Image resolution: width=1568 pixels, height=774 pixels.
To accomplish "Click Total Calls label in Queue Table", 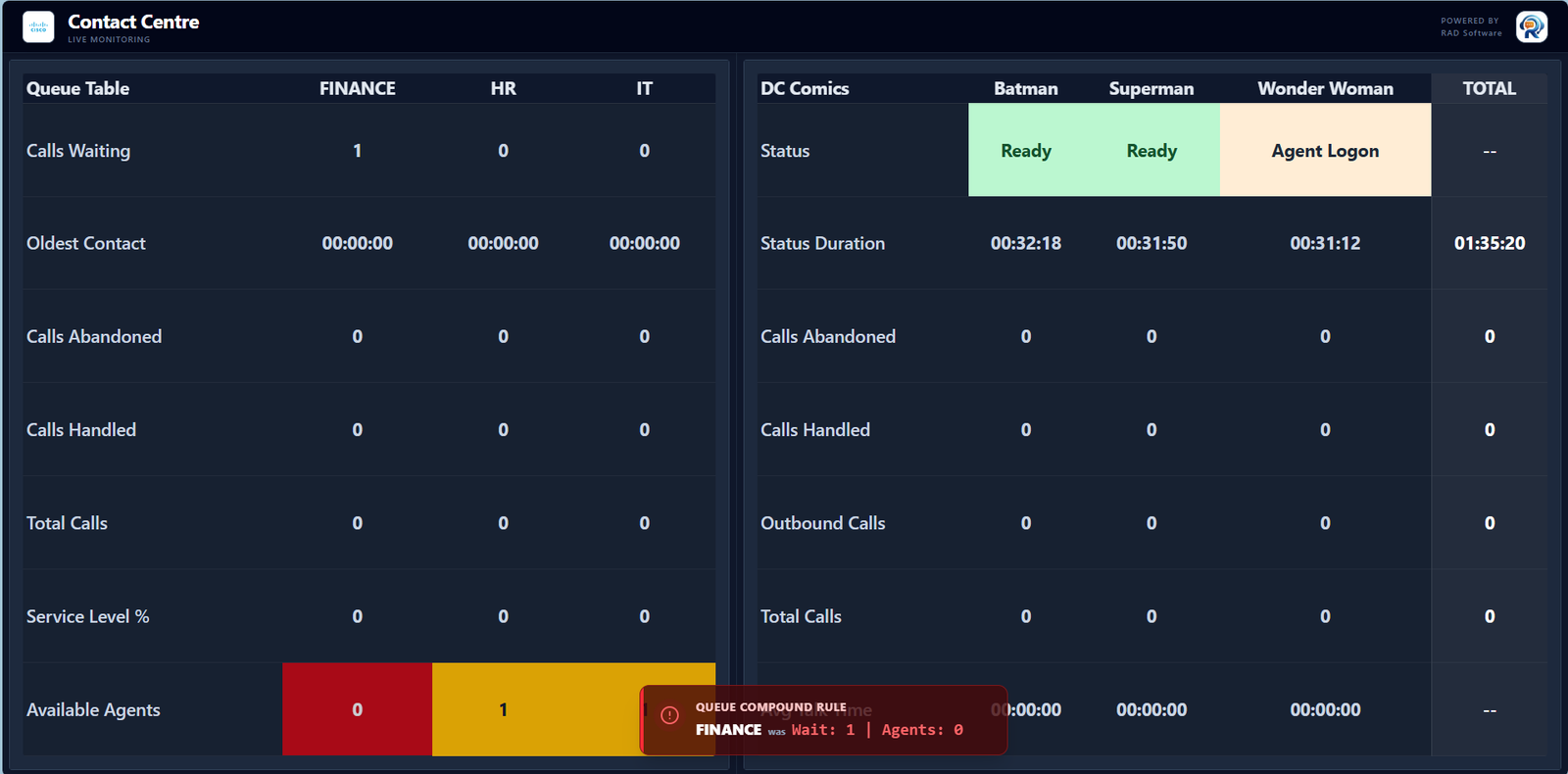I will [67, 523].
